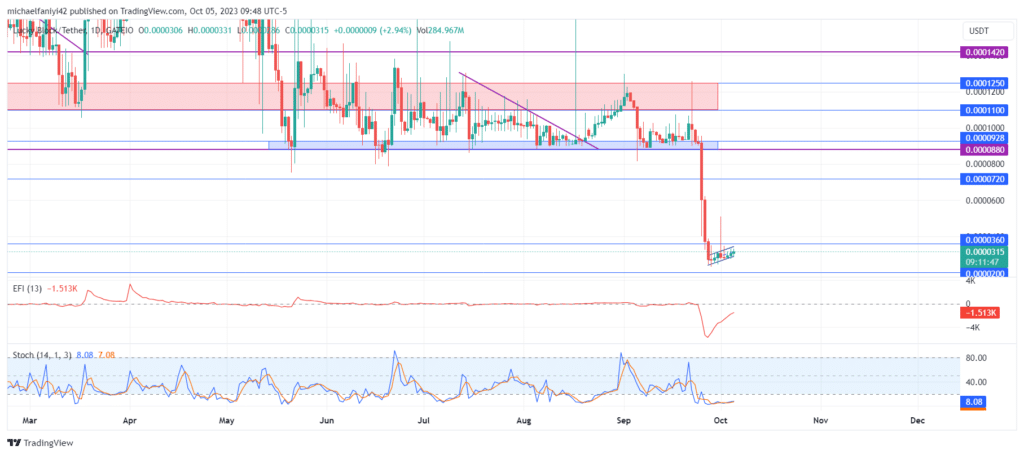Click the current price 0.0000315 label

pyautogui.click(x=985, y=252)
